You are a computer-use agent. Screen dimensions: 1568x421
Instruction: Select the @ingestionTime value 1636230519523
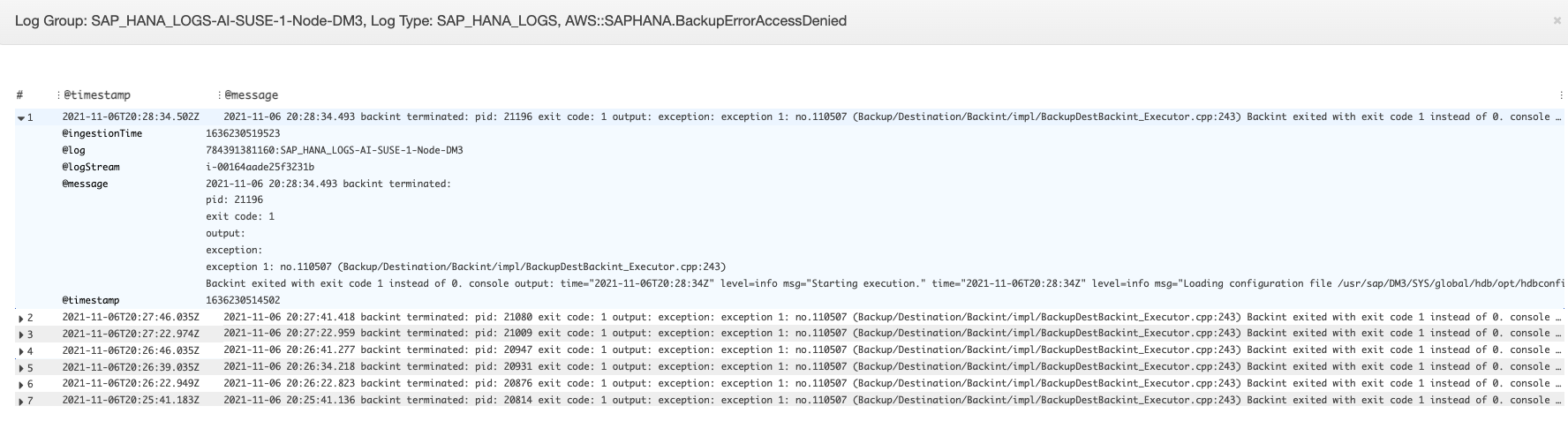point(243,133)
